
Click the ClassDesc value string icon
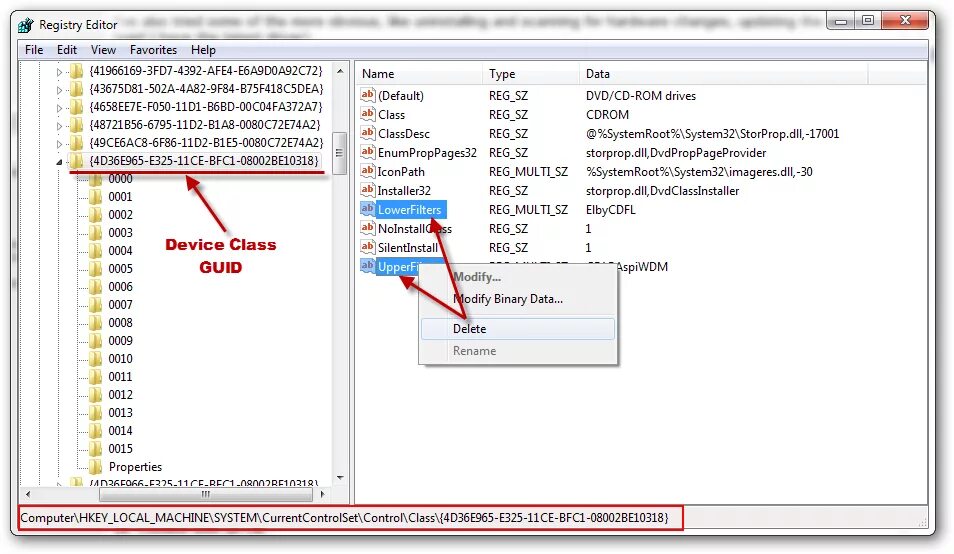click(367, 133)
